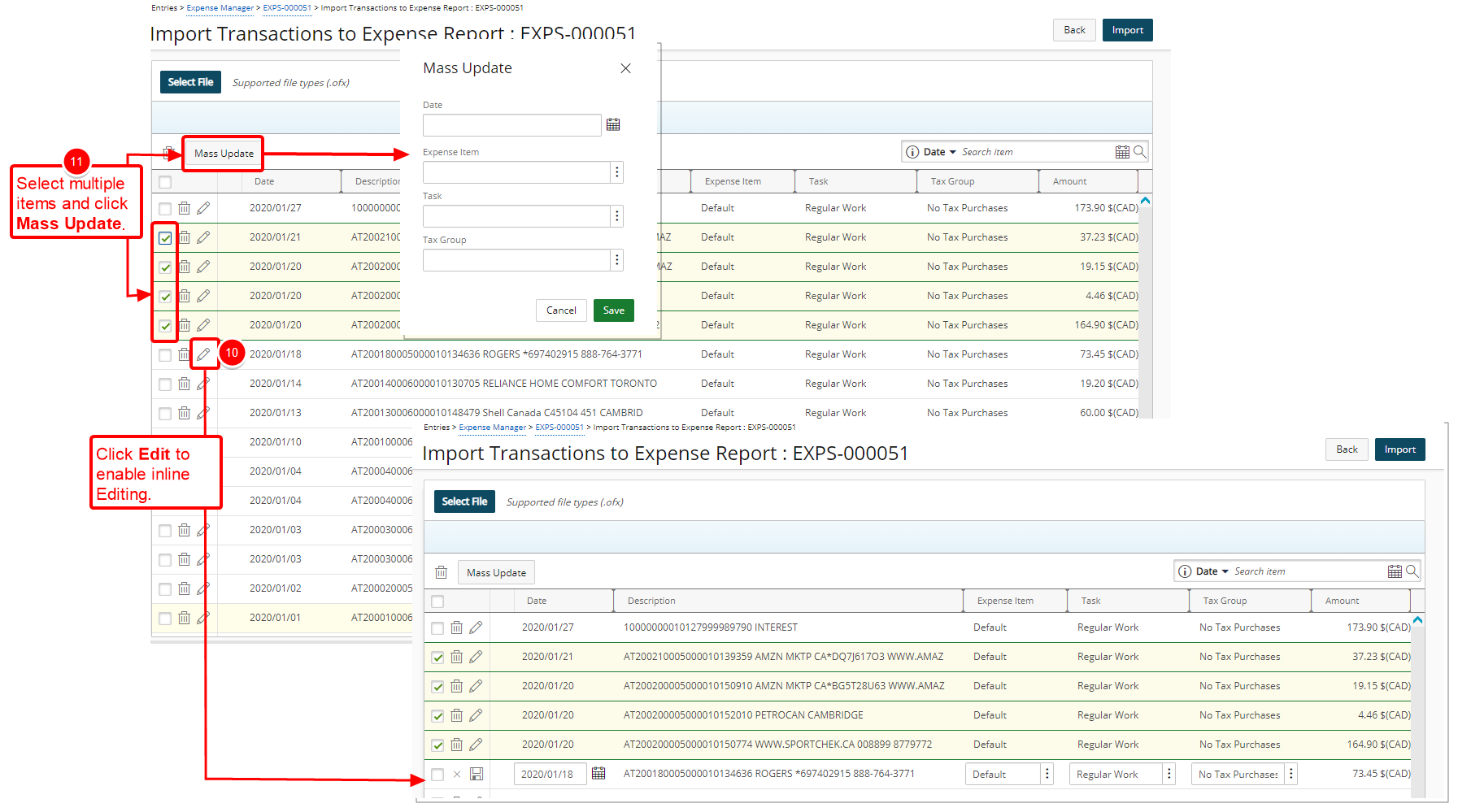1458x812 pixels.
Task: Open calendar icon in lower search box
Action: coord(1395,571)
